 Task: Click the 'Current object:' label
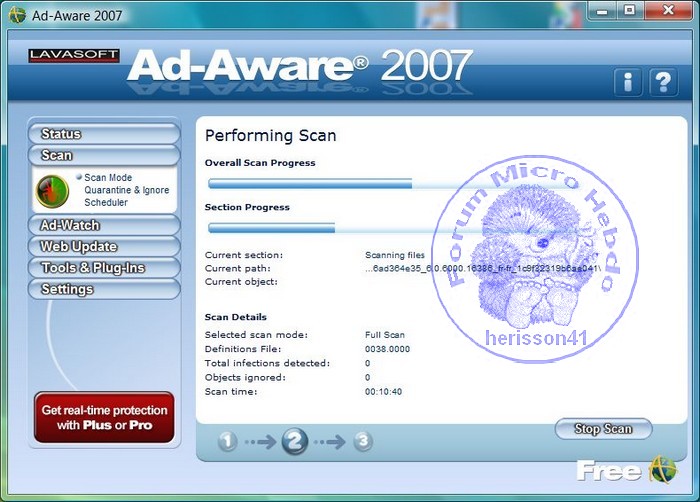[x=241, y=282]
